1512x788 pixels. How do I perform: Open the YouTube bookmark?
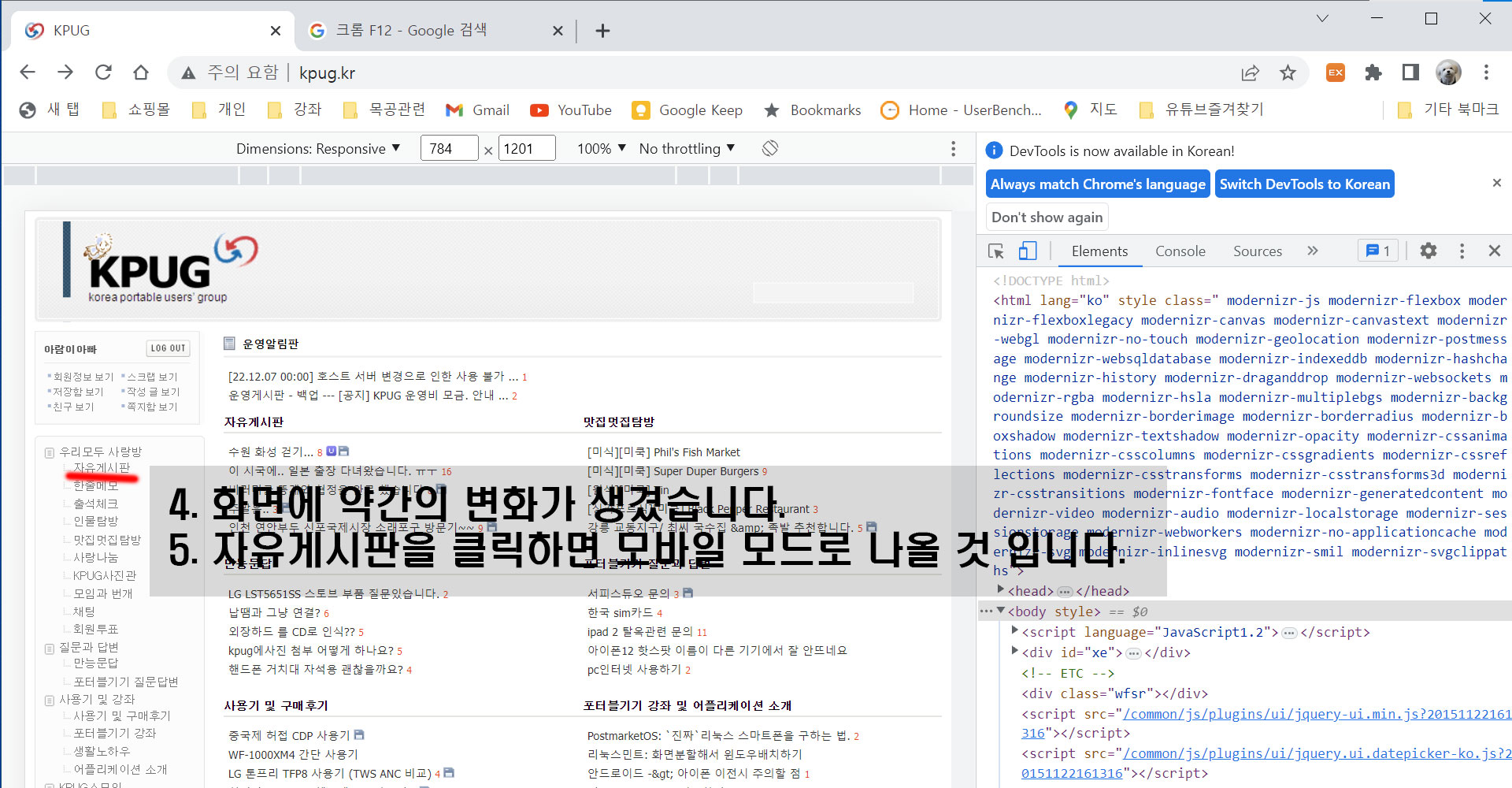(x=571, y=110)
